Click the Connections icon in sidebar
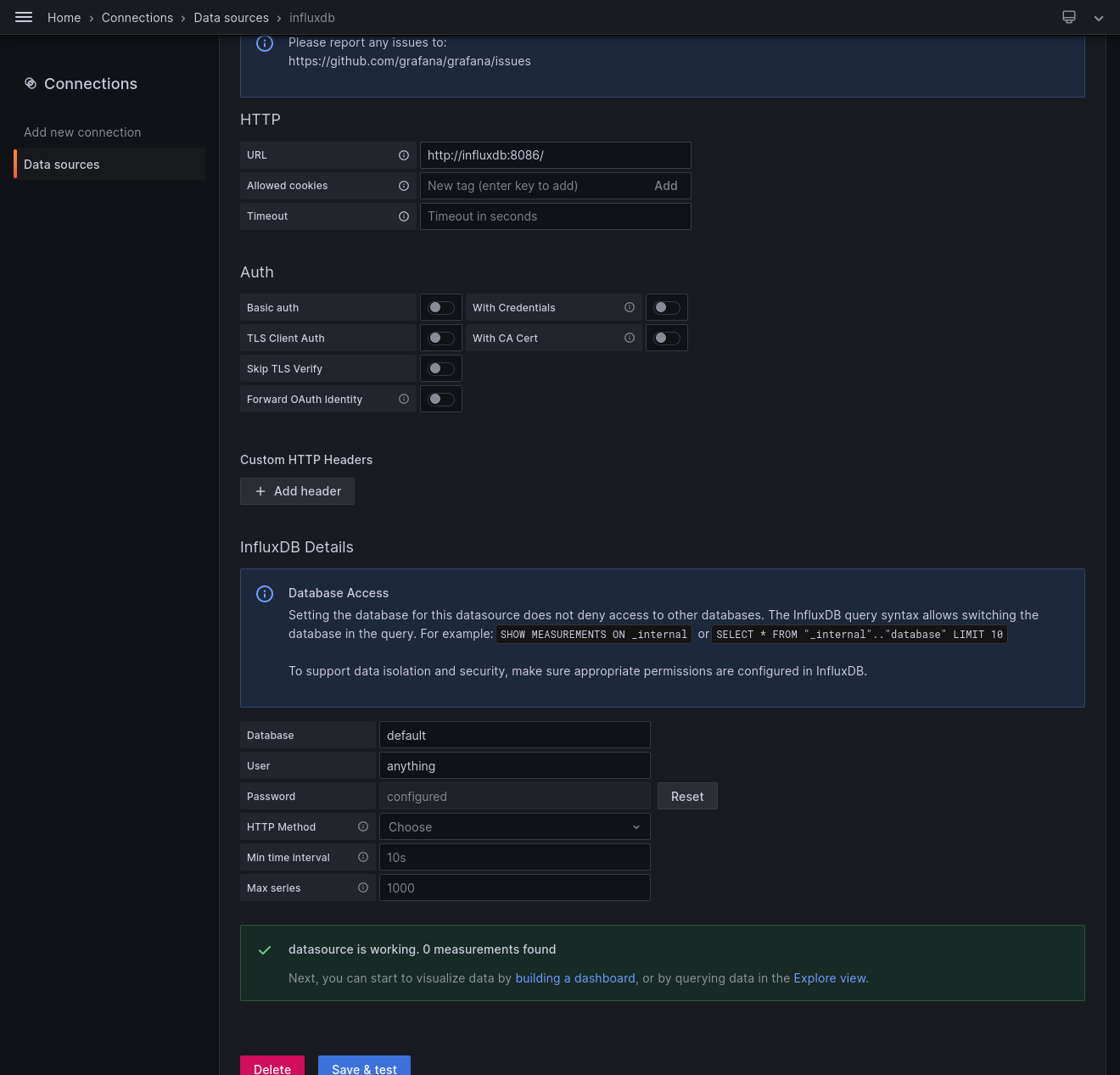Viewport: 1120px width, 1075px height. pyautogui.click(x=31, y=83)
